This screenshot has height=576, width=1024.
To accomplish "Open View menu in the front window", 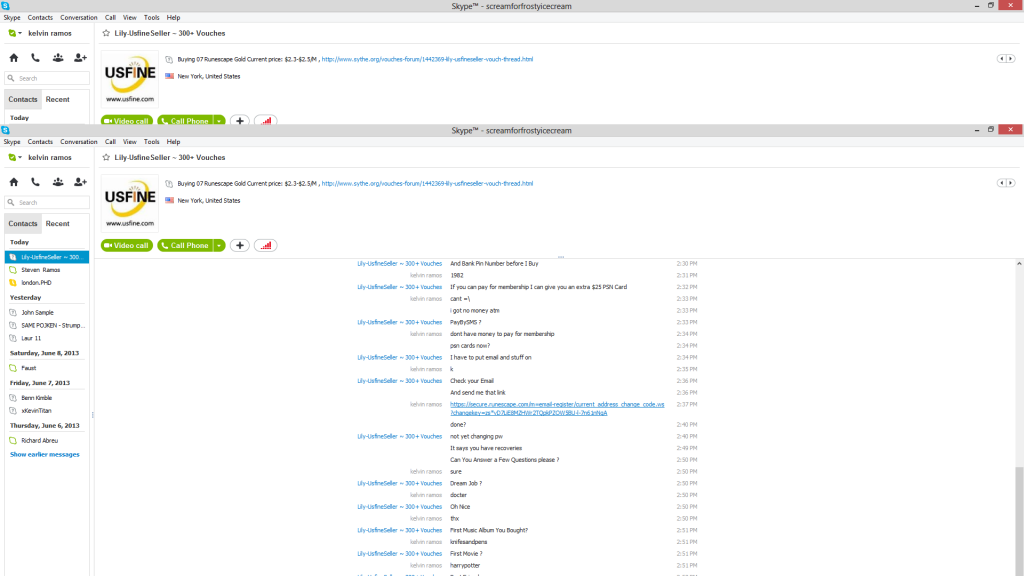I will pyautogui.click(x=130, y=142).
